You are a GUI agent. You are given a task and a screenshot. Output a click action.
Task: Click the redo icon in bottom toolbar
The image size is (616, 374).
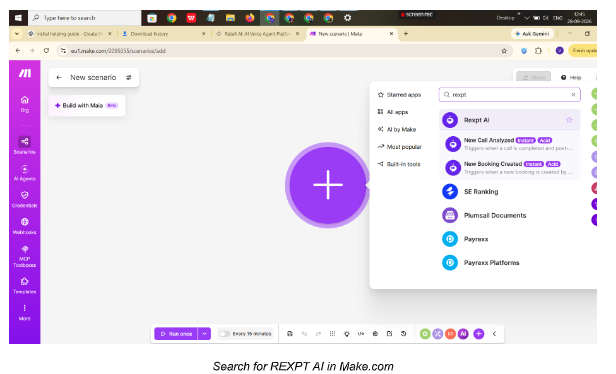318,334
